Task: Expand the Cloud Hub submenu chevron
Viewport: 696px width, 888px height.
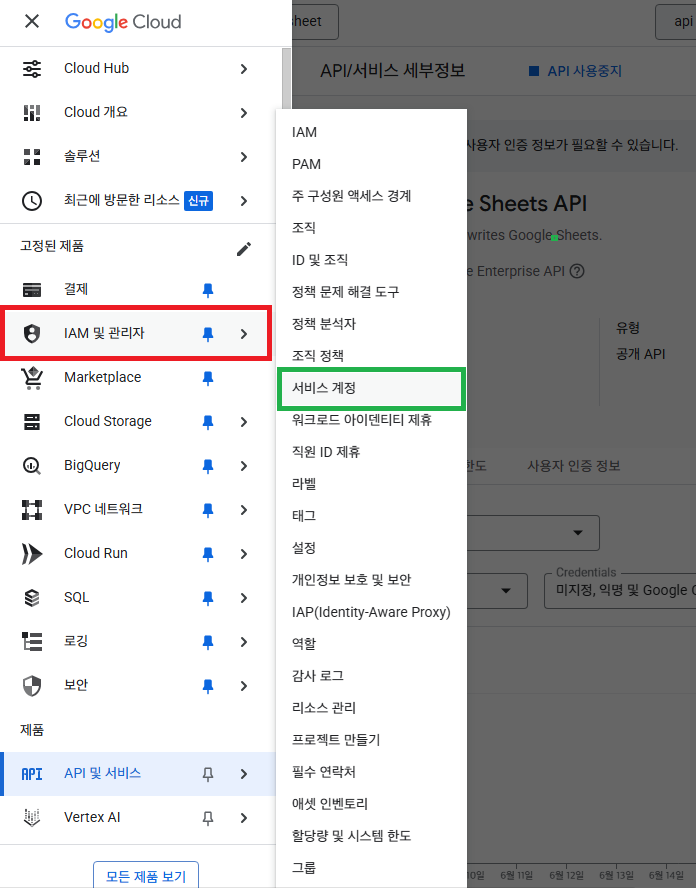Action: [244, 69]
